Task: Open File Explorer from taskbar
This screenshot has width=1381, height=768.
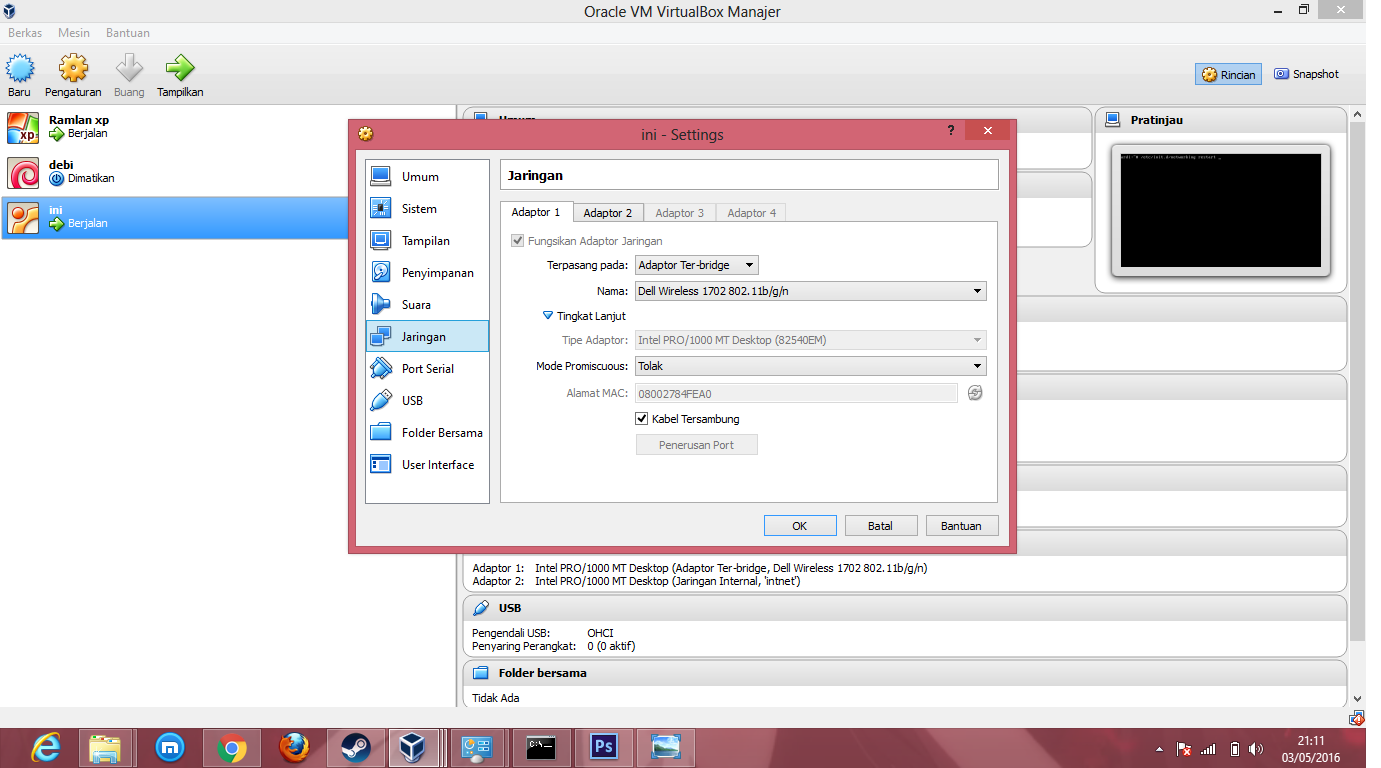Action: click(x=106, y=747)
